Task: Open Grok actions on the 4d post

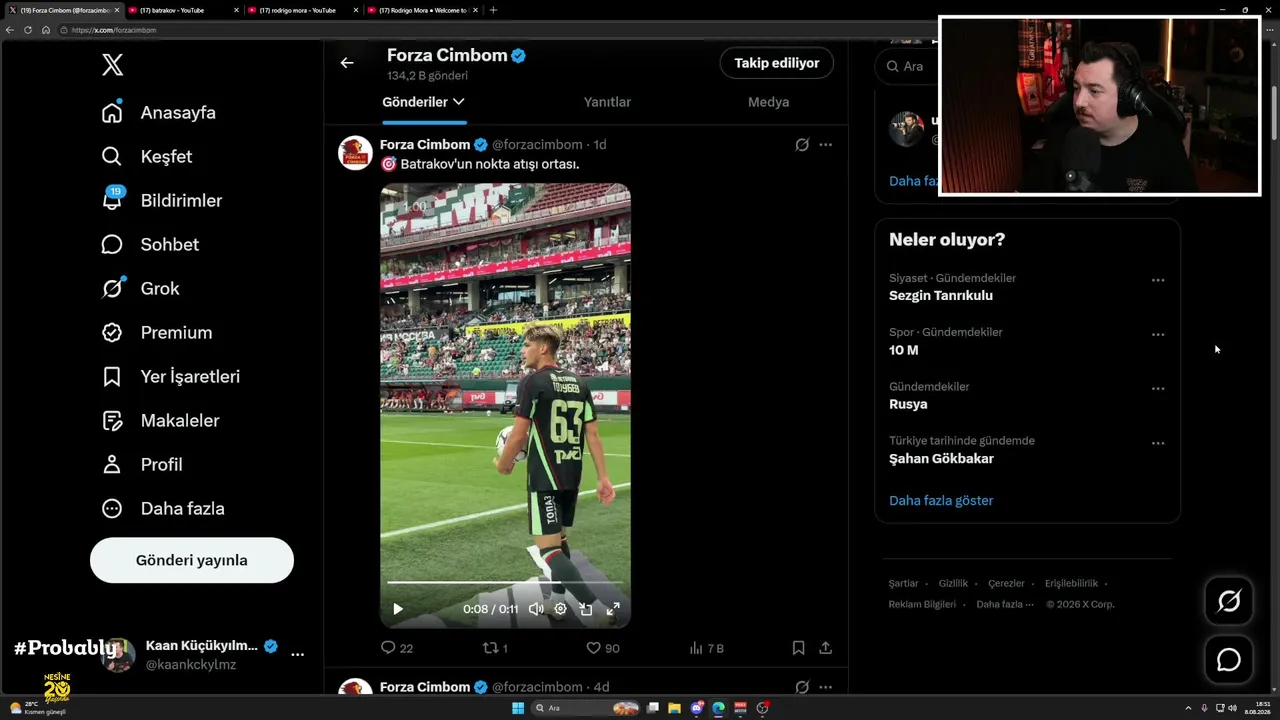Action: (802, 687)
